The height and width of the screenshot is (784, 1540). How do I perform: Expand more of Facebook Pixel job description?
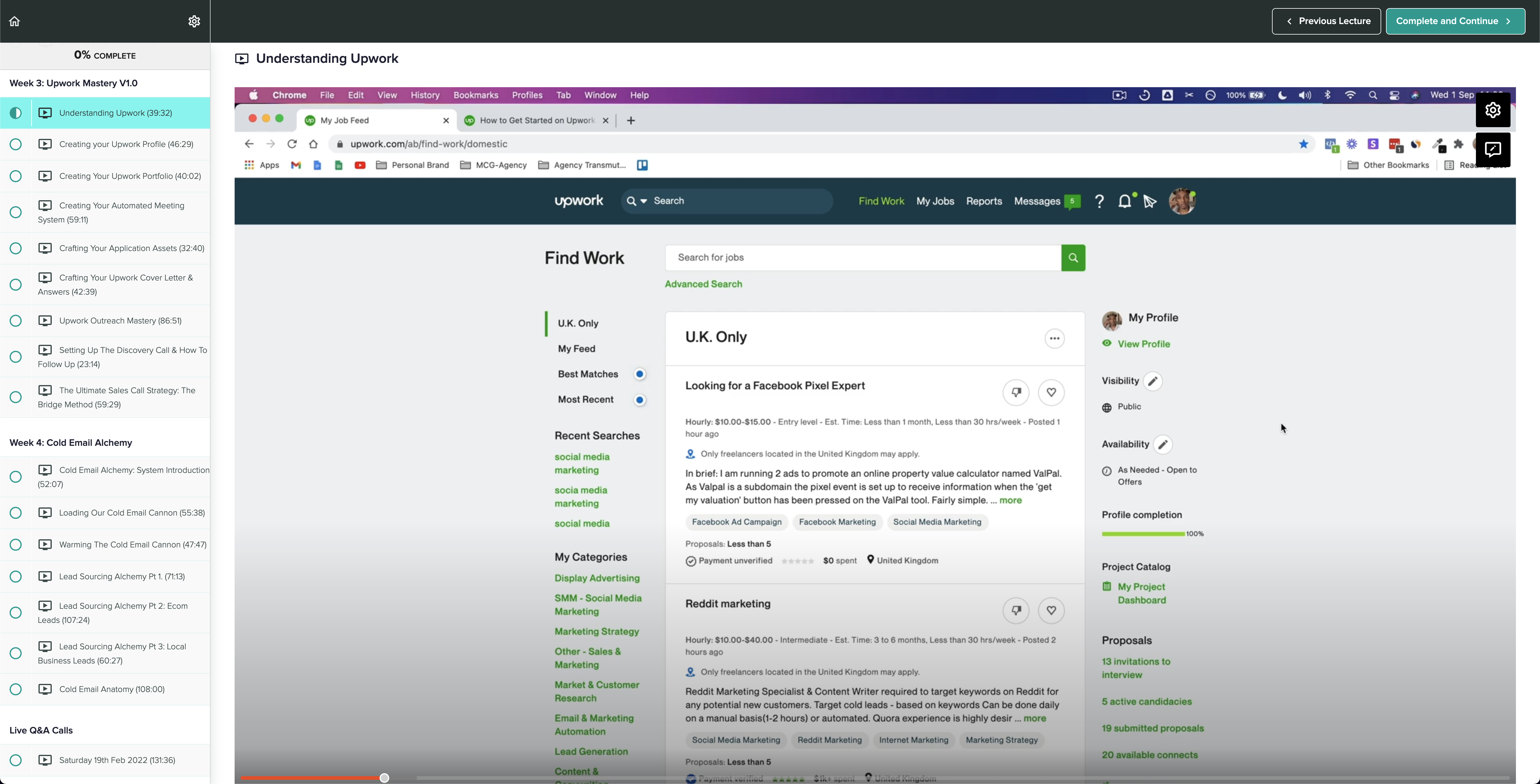1010,501
